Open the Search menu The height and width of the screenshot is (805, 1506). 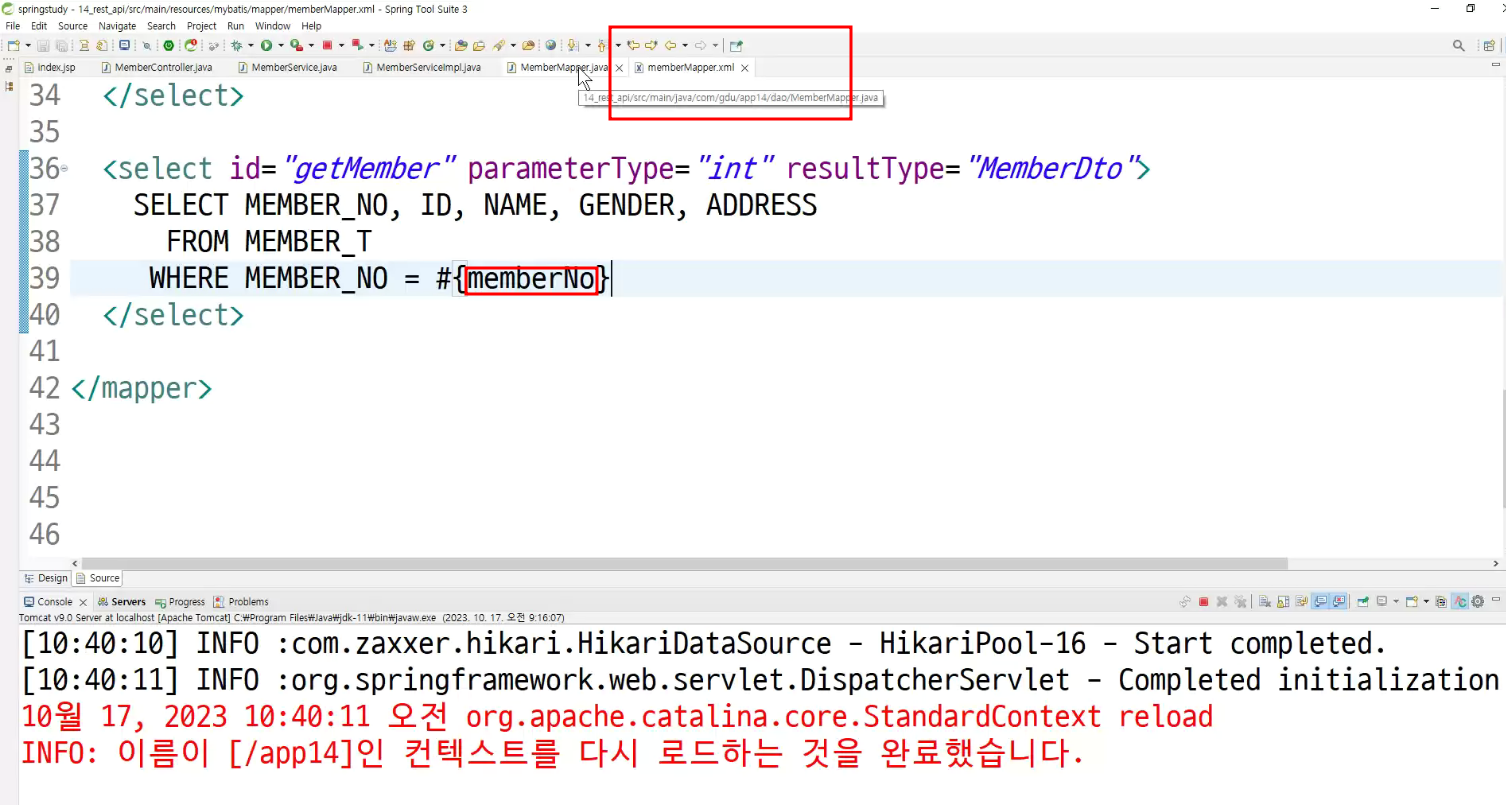[161, 26]
